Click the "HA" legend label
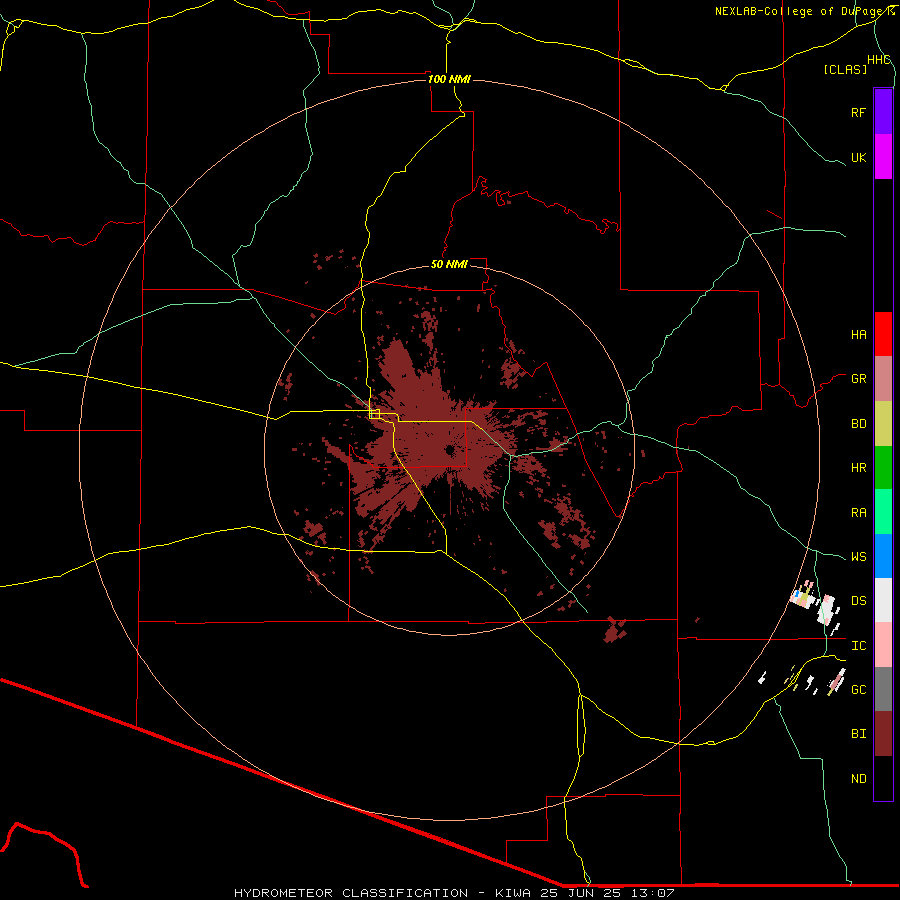 [x=858, y=334]
